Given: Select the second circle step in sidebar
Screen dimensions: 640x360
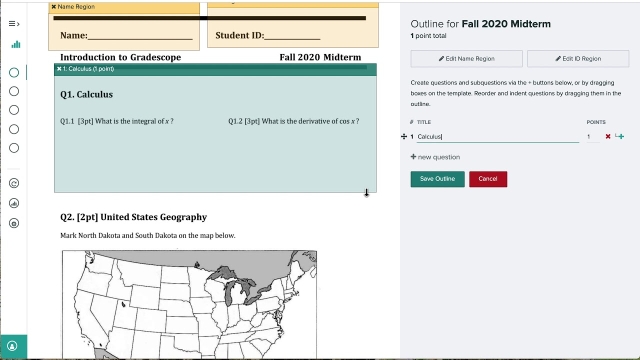Looking at the screenshot, I should (14, 91).
